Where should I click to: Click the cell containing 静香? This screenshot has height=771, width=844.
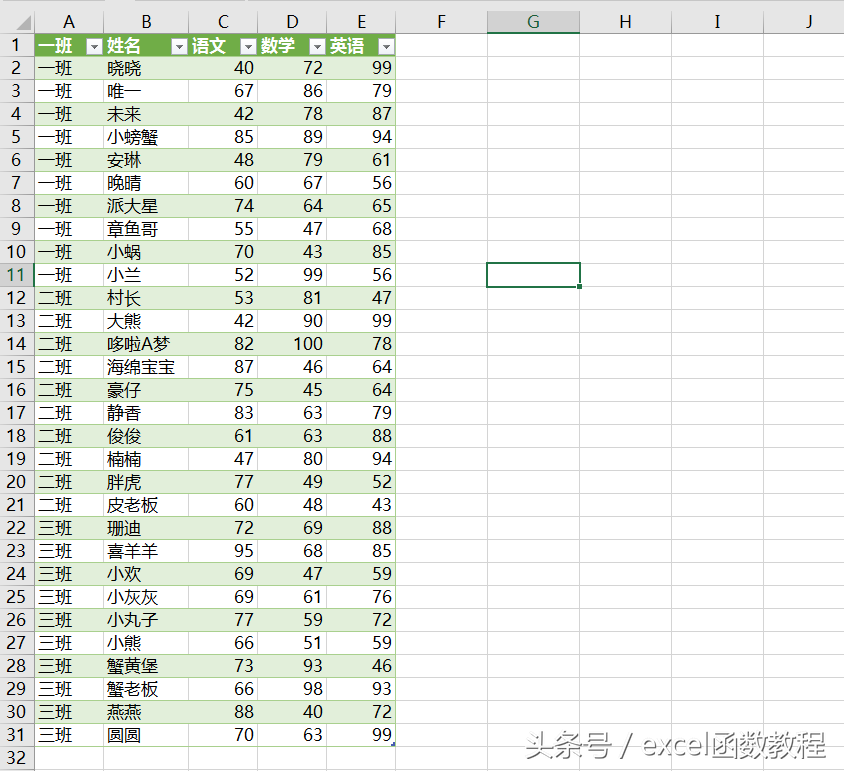coord(146,413)
